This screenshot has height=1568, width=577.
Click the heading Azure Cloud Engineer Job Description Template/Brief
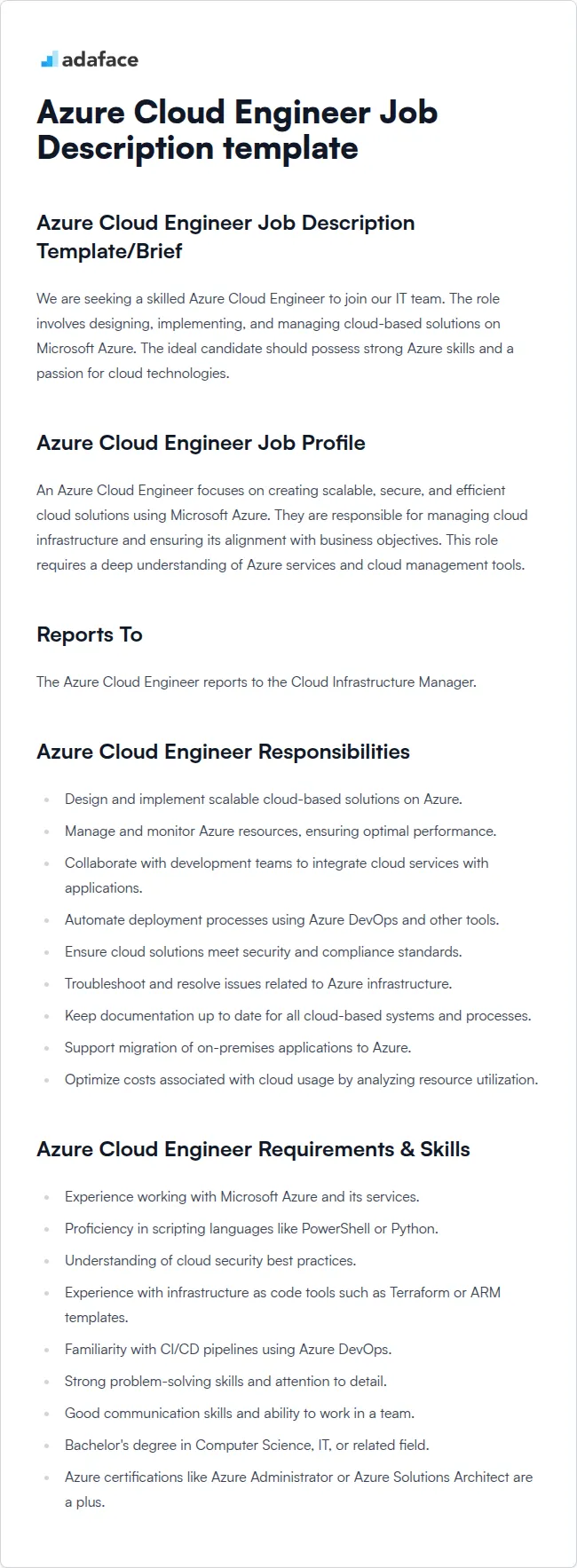tap(225, 236)
